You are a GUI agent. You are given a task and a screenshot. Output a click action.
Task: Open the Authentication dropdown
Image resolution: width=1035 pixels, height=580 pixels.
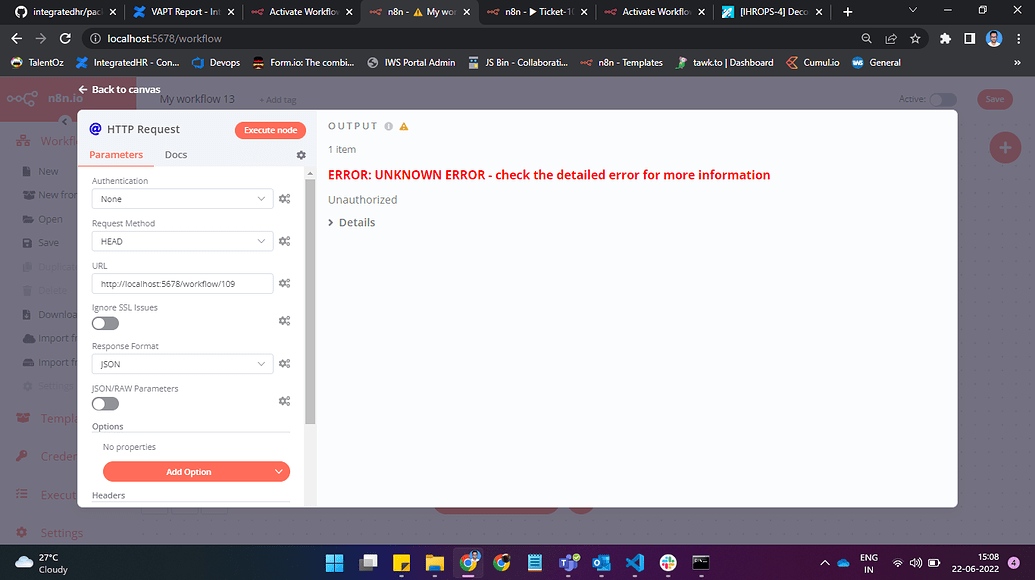point(181,198)
